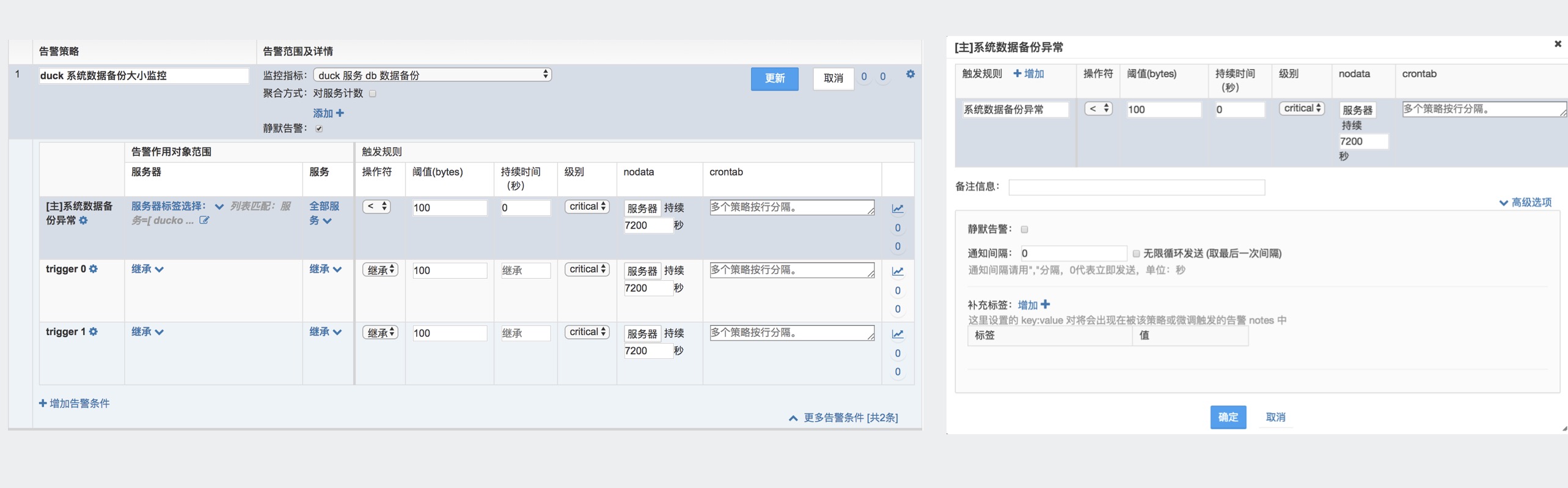
Task: Click the plus icon next to 添加
Action: 340,113
